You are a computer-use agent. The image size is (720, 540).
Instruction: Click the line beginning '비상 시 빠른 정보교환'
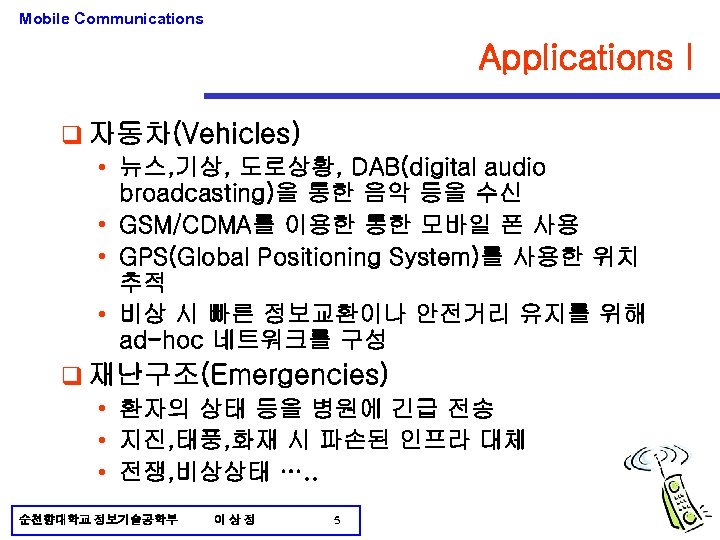coord(382,314)
